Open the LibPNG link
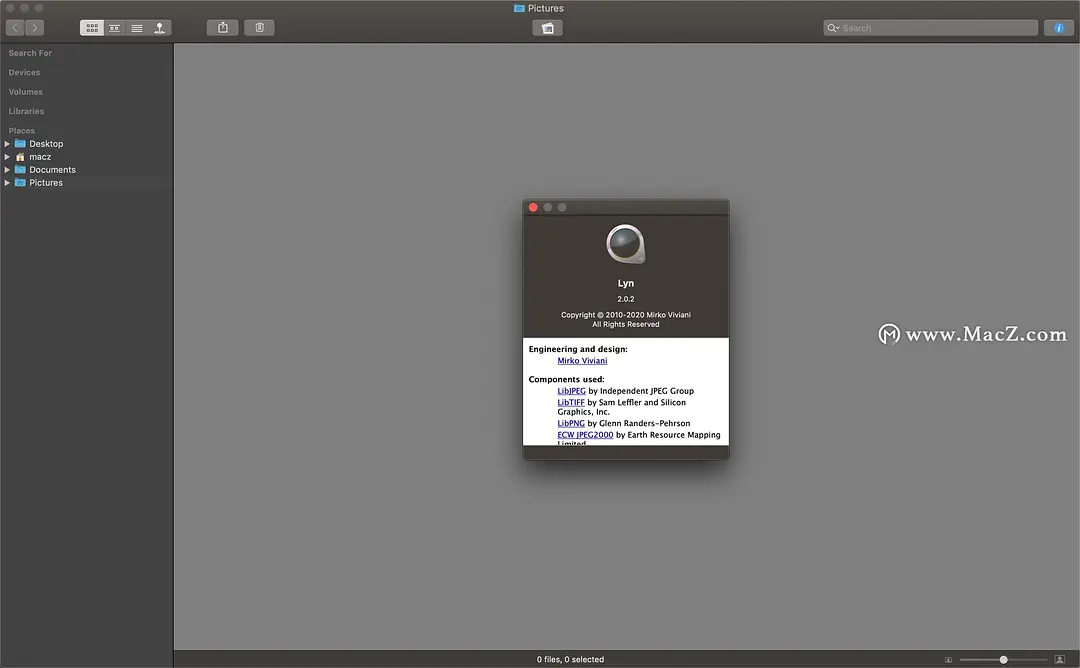Image resolution: width=1080 pixels, height=668 pixels. point(570,424)
